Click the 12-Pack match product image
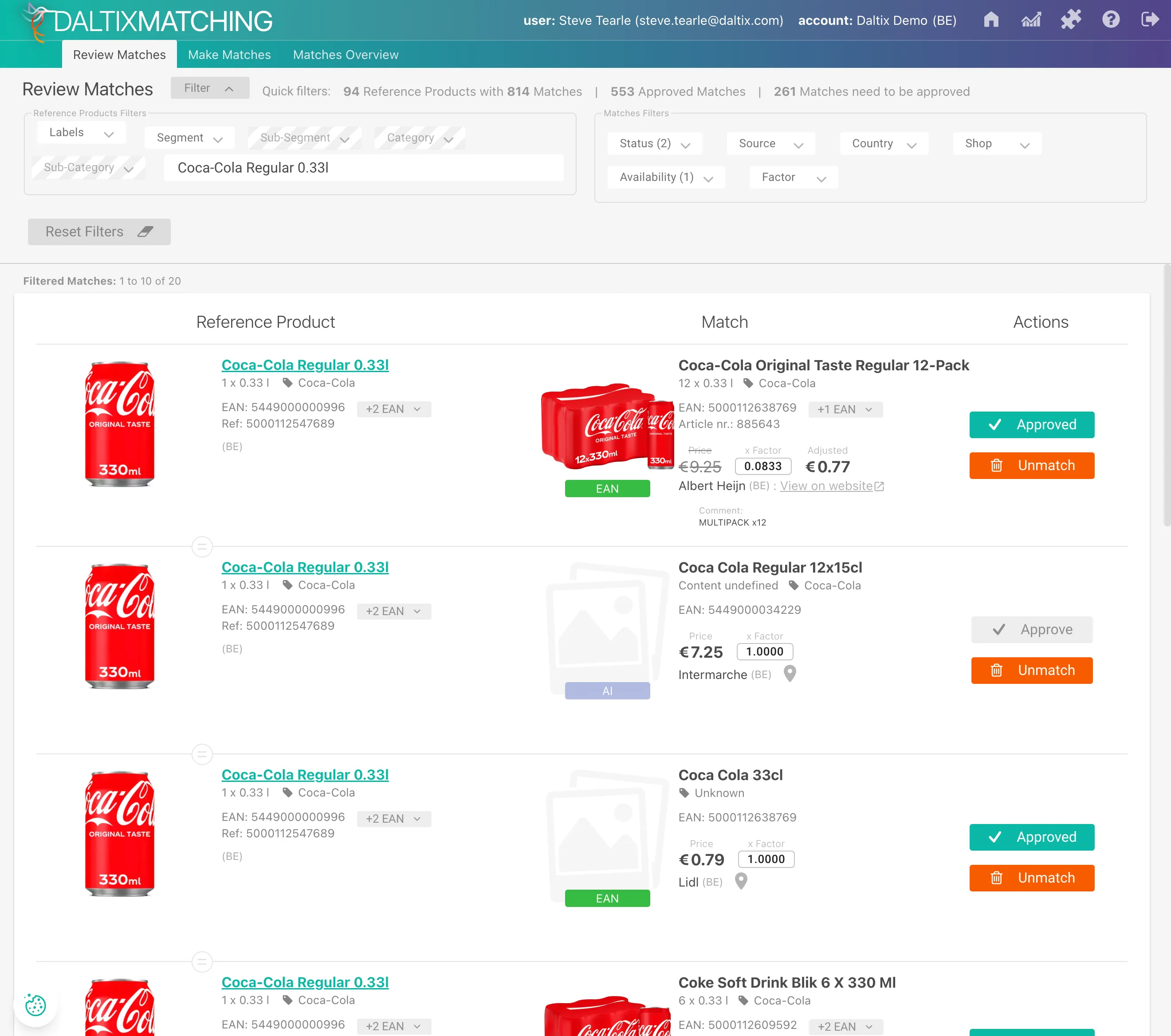Image resolution: width=1171 pixels, height=1036 pixels. click(x=607, y=427)
